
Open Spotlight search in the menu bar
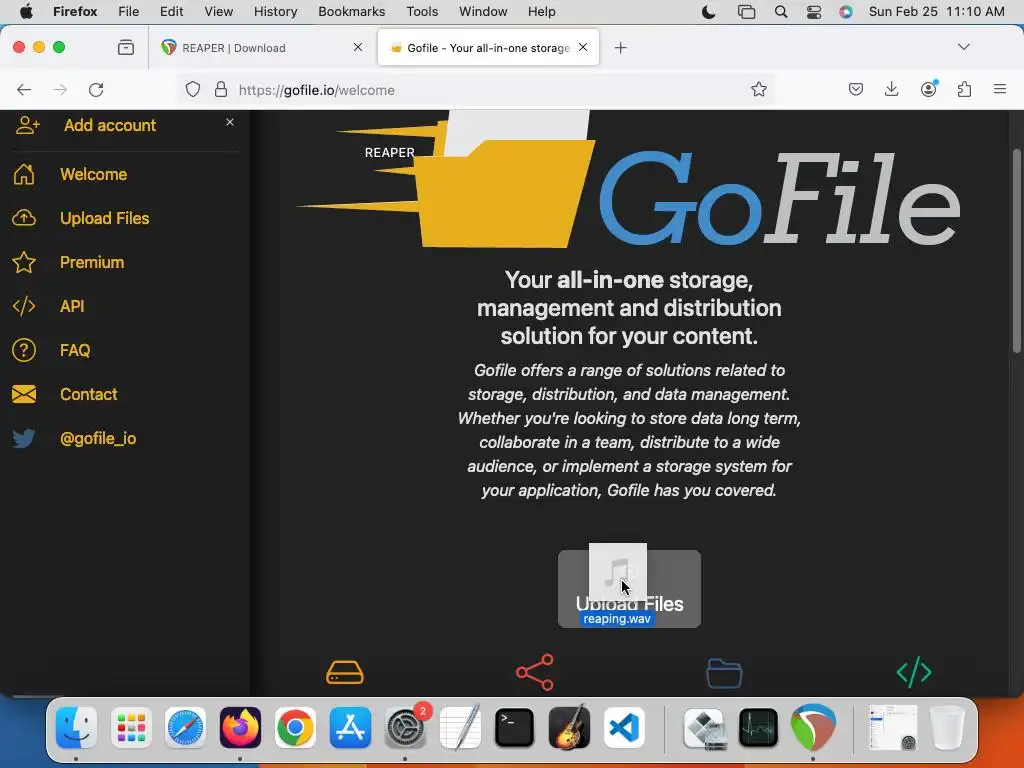tap(780, 12)
